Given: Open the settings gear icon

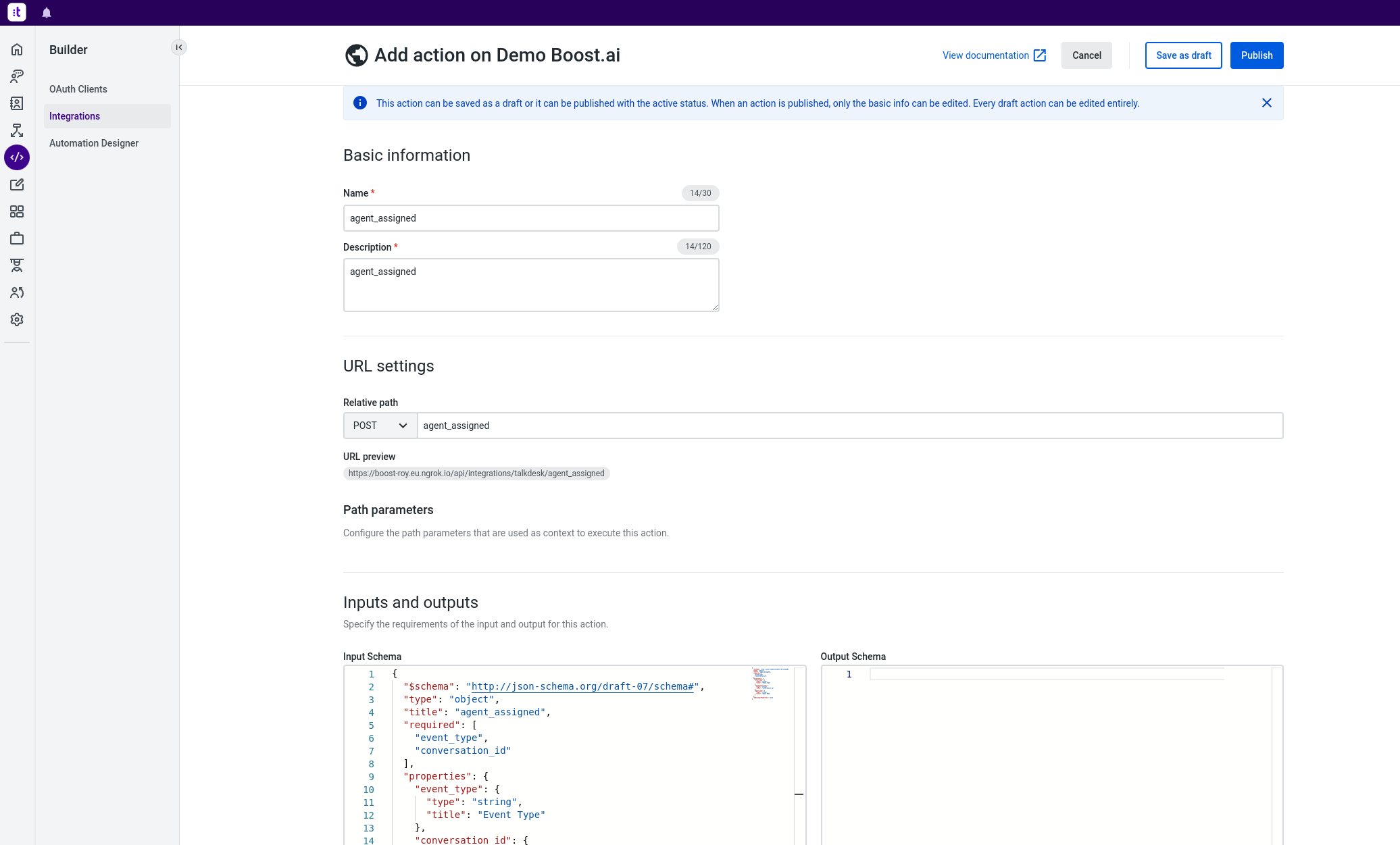Looking at the screenshot, I should coord(17,319).
